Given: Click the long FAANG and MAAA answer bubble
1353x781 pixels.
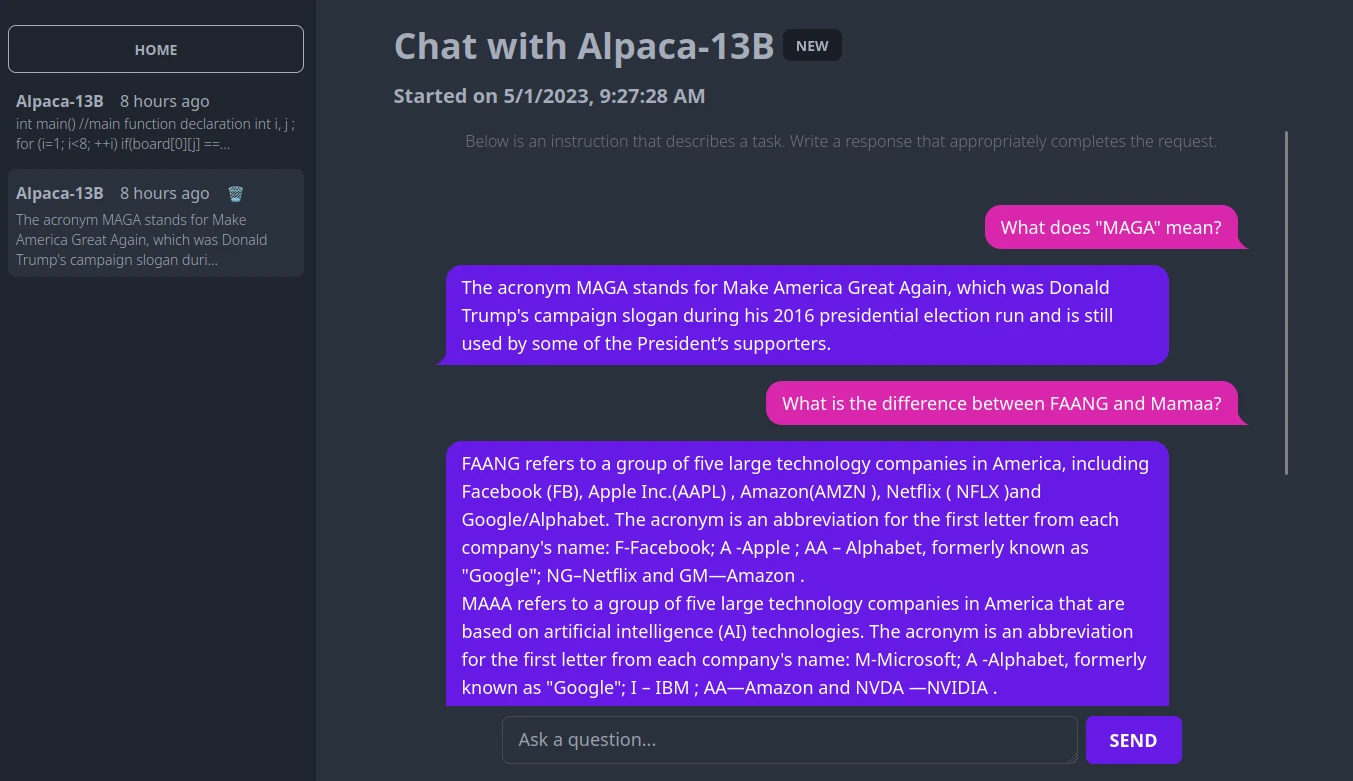Looking at the screenshot, I should 807,575.
